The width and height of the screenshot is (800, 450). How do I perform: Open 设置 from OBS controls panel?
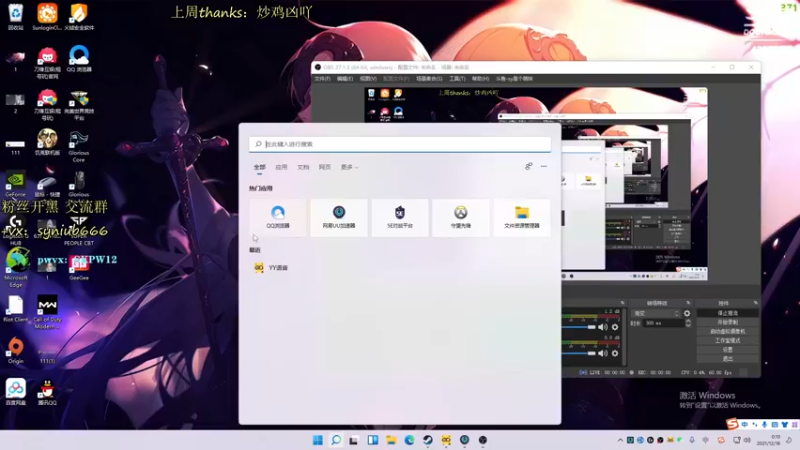(728, 350)
